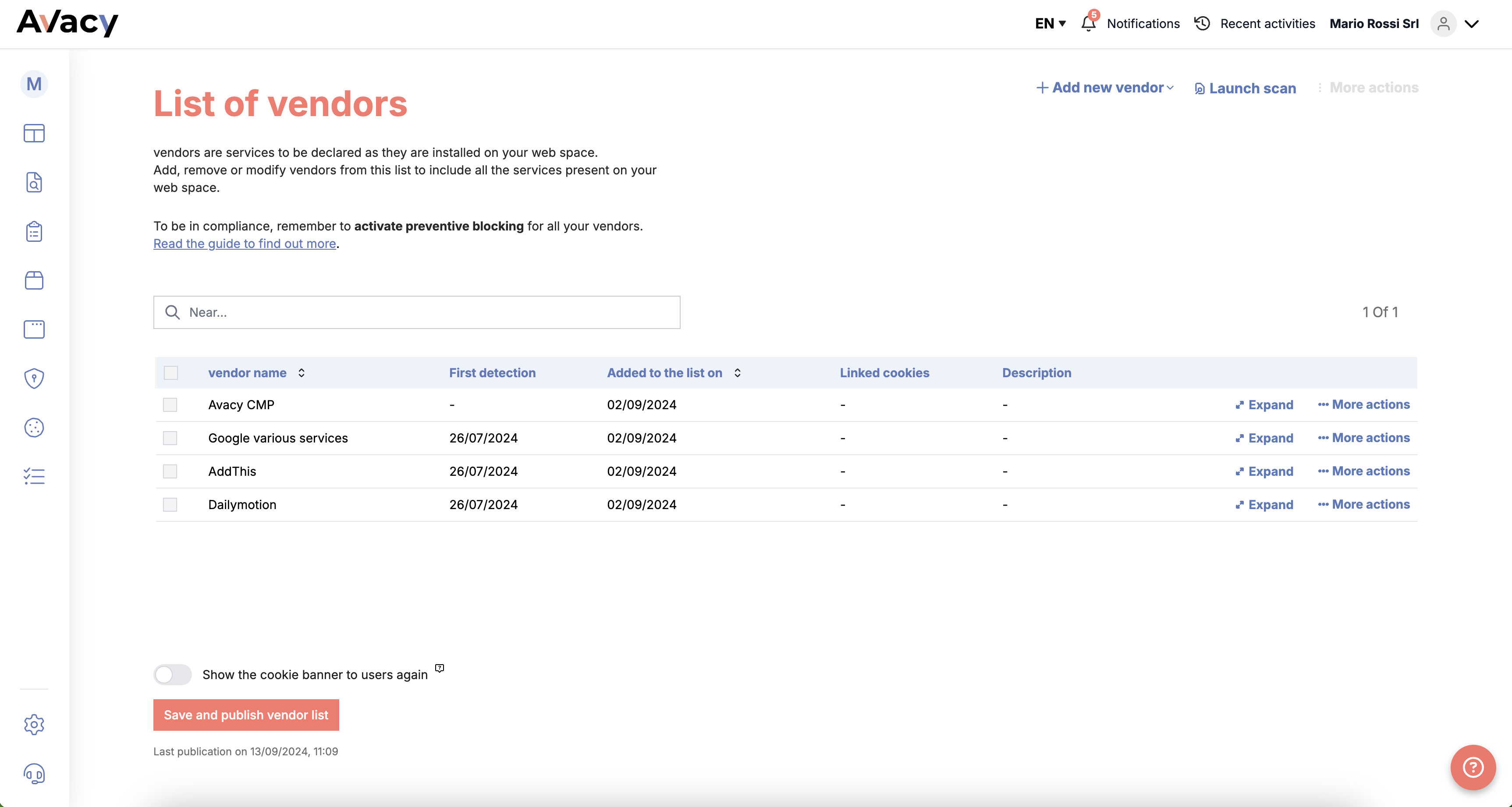Click the notifications bell icon
The height and width of the screenshot is (807, 1512).
[x=1088, y=24]
